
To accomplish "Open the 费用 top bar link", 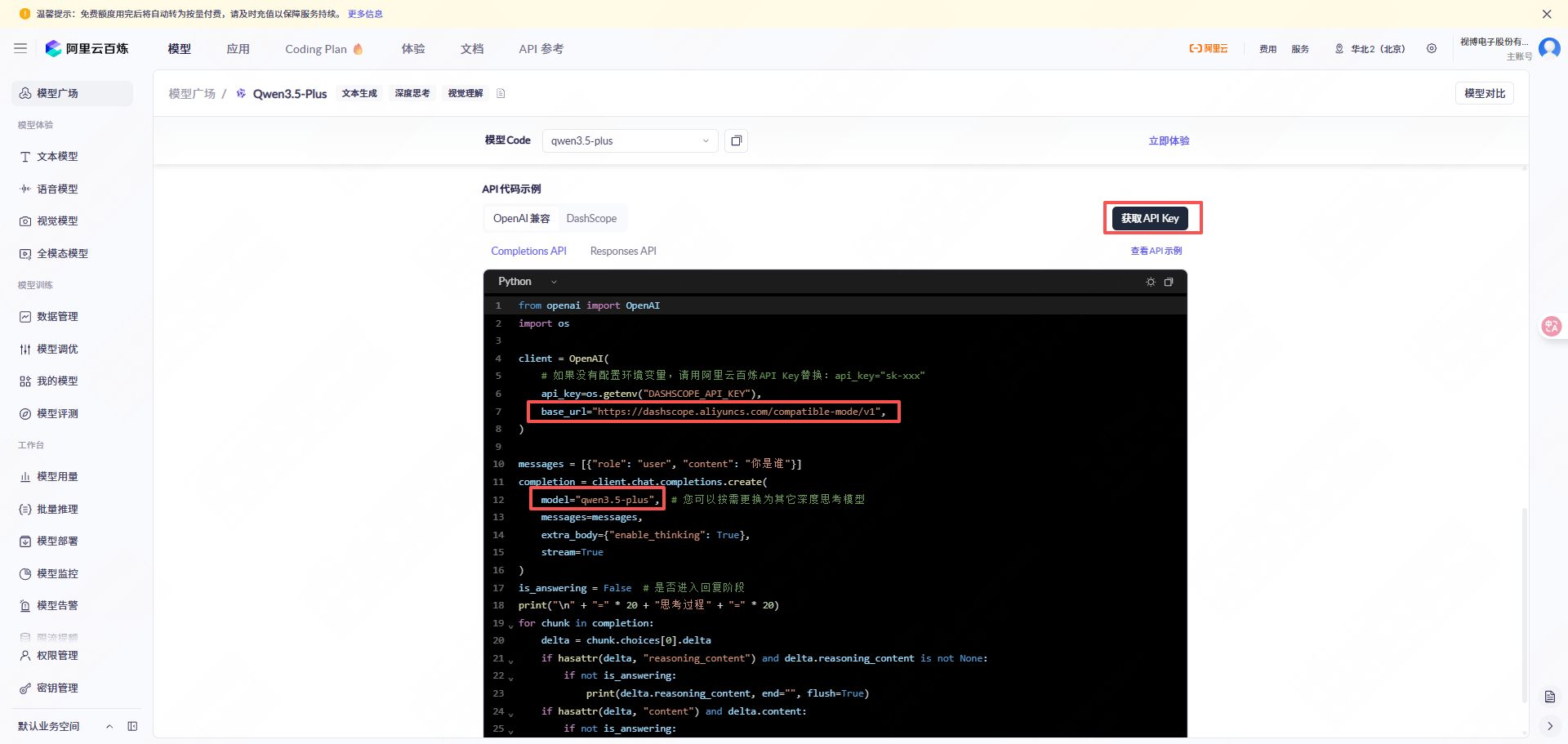I will click(1267, 49).
